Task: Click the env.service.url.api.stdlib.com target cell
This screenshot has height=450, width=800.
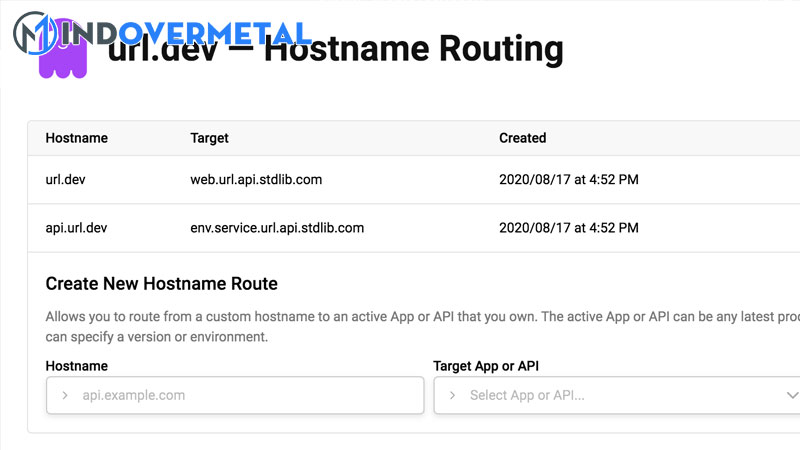Action: [x=277, y=228]
